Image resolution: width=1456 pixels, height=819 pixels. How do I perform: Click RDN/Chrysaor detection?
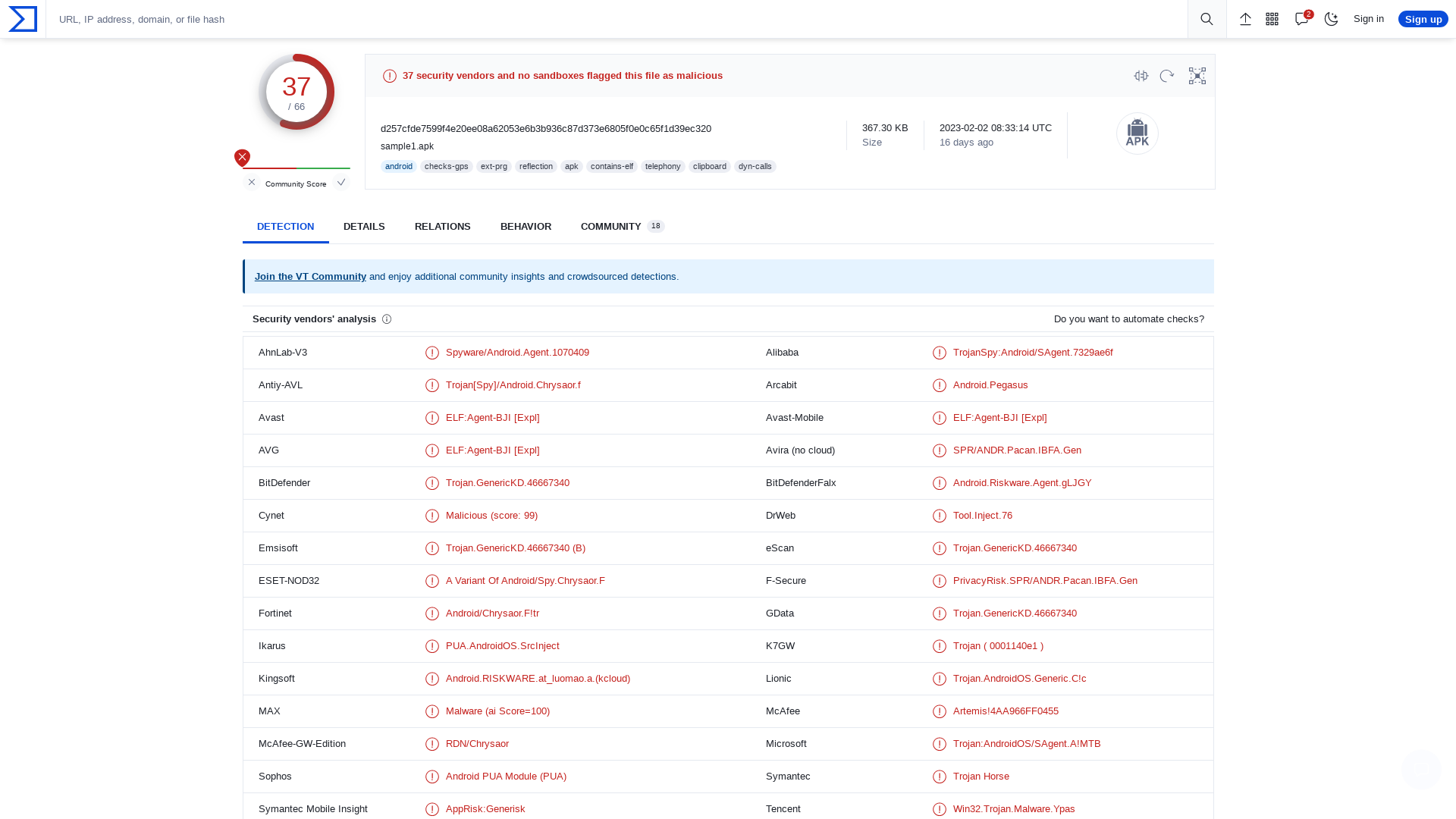[x=478, y=744]
